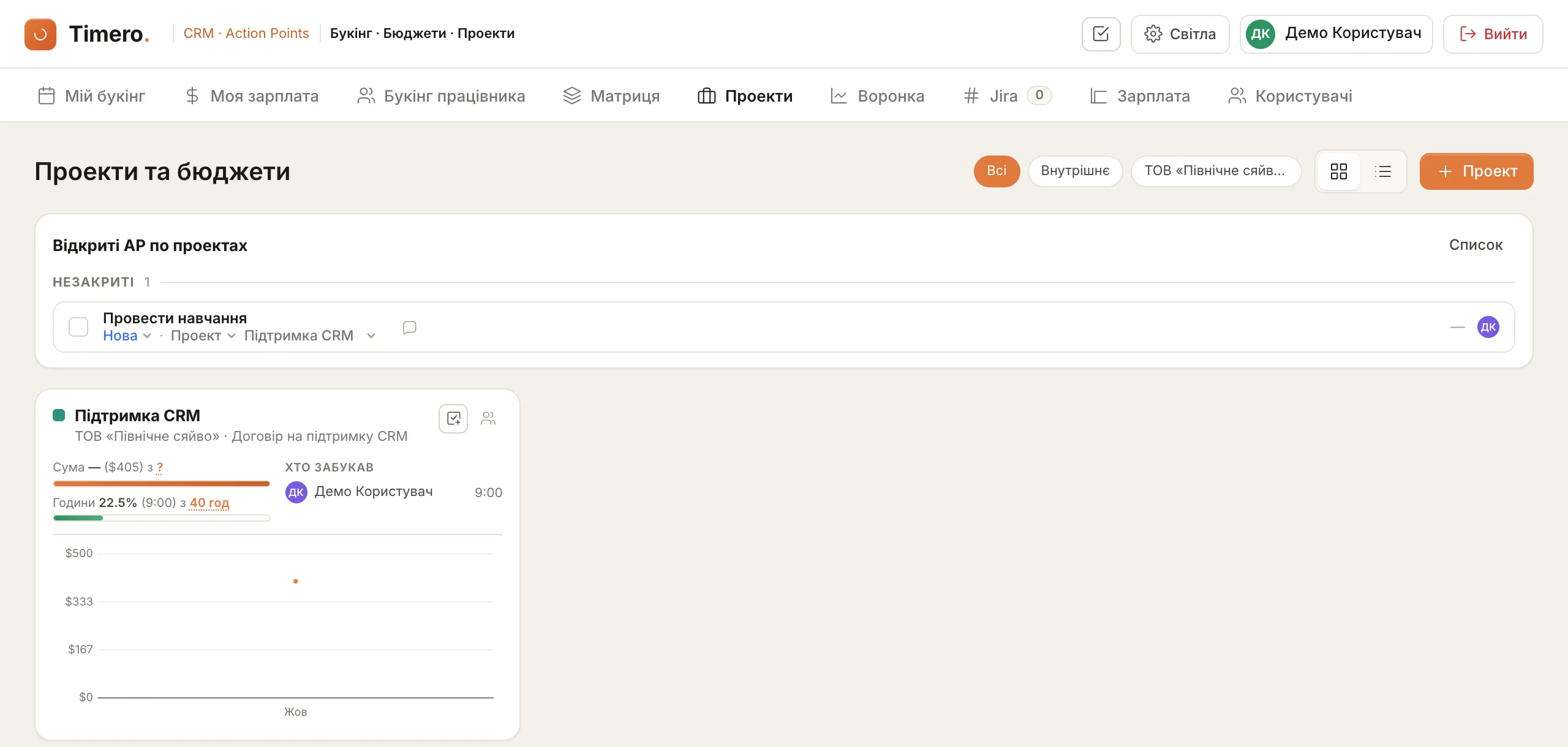This screenshot has height=747, width=1568.
Task: Add action point icon on Підтримка CRM card
Action: coord(453,418)
